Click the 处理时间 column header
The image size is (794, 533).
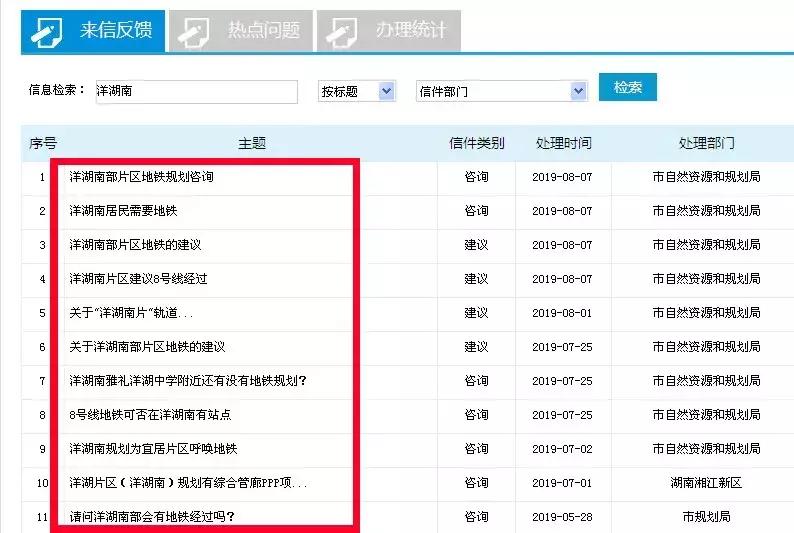(564, 143)
